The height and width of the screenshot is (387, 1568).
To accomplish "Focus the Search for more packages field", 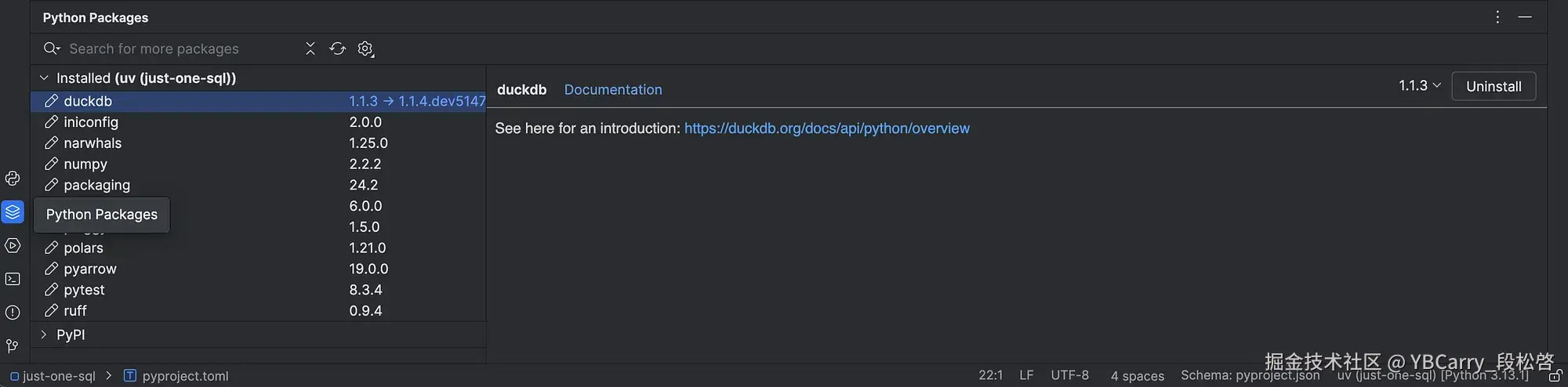I will pos(180,49).
